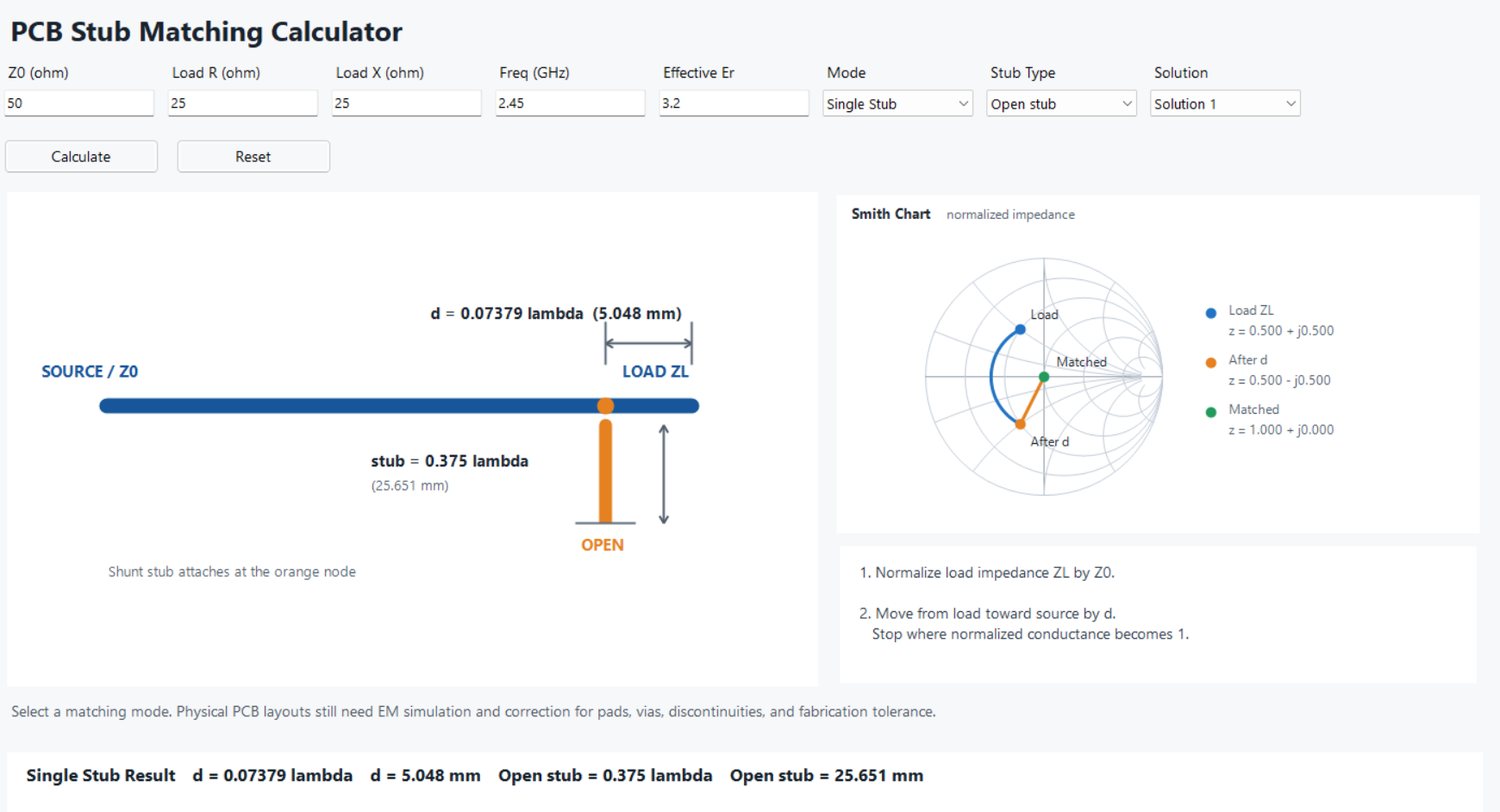Click the 'd = 0.07379 lambda' result value

point(272,776)
